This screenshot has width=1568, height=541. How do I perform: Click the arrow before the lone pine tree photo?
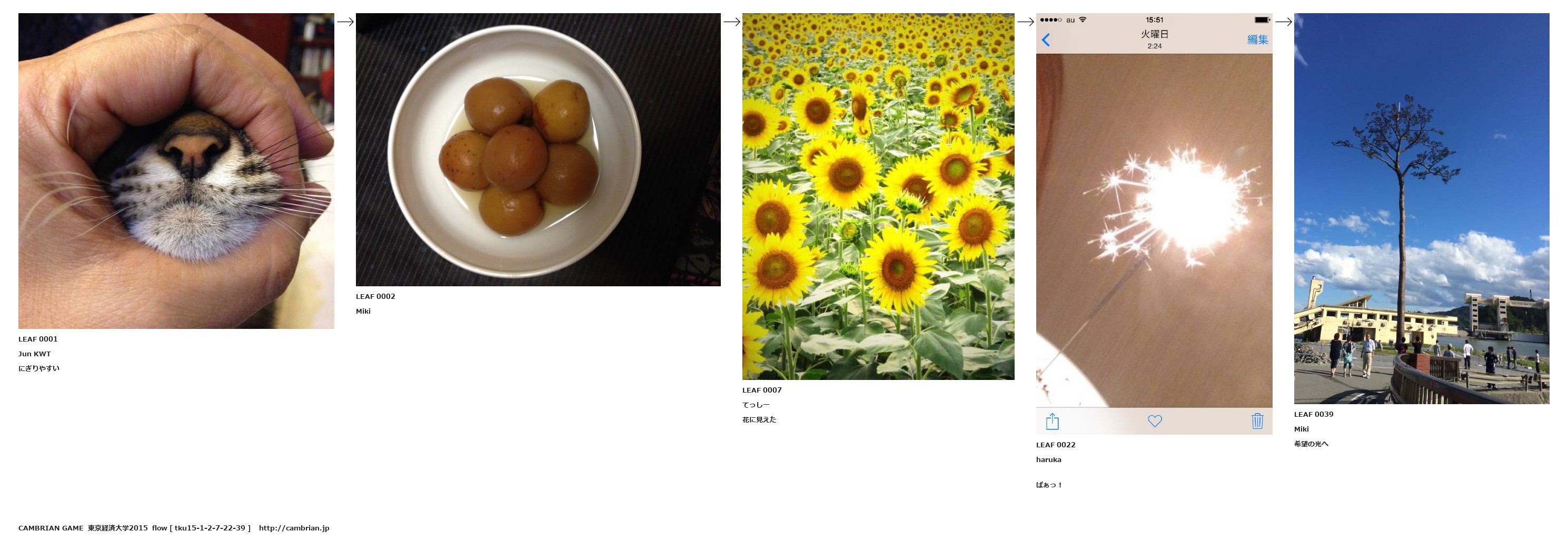coord(1284,22)
